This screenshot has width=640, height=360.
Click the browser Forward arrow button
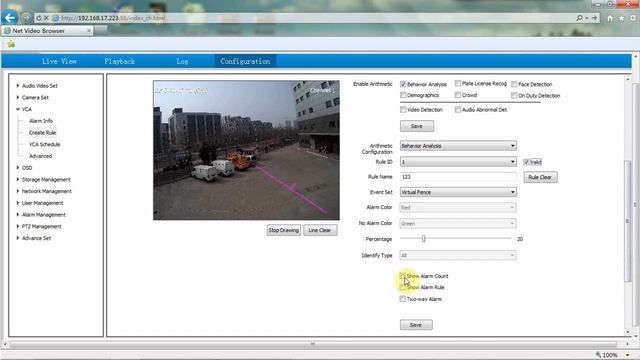coord(26,18)
